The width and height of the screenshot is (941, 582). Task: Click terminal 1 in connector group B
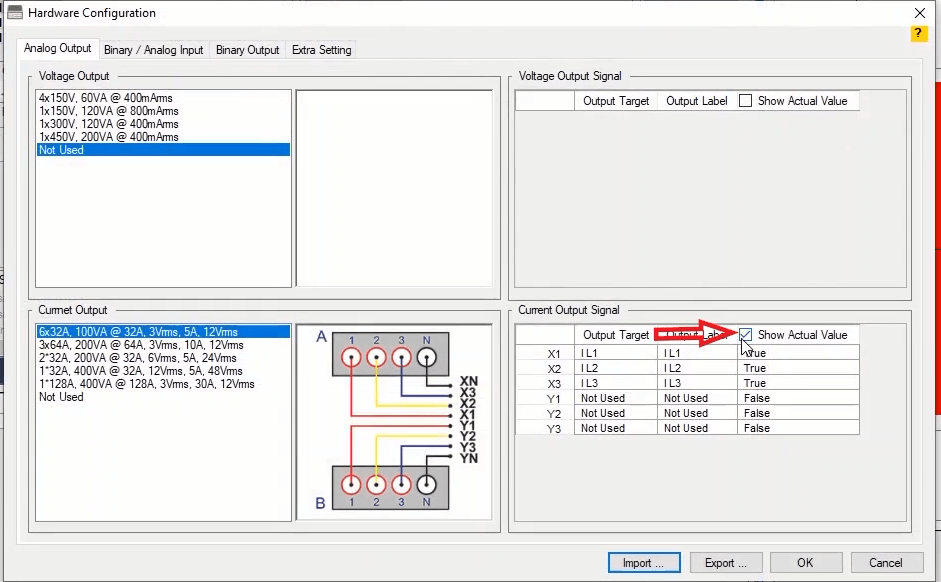(351, 485)
